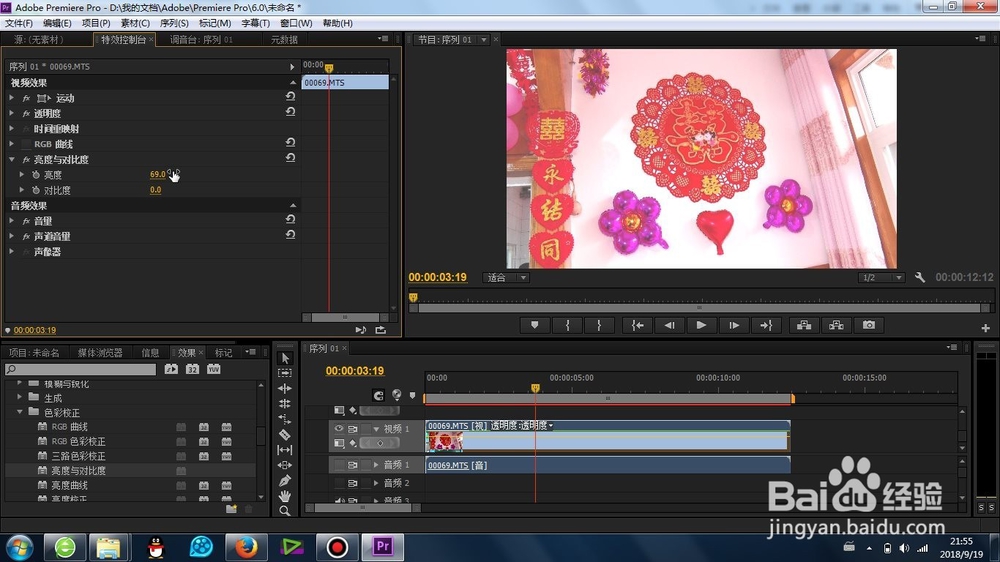This screenshot has height=562, width=1000.
Task: Select the Rate Stretch tool
Action: pos(285,419)
